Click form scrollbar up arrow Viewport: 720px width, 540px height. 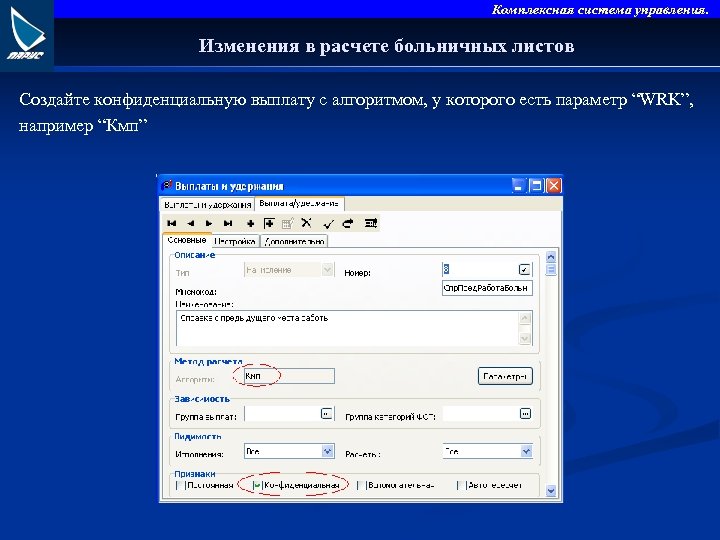click(x=551, y=257)
